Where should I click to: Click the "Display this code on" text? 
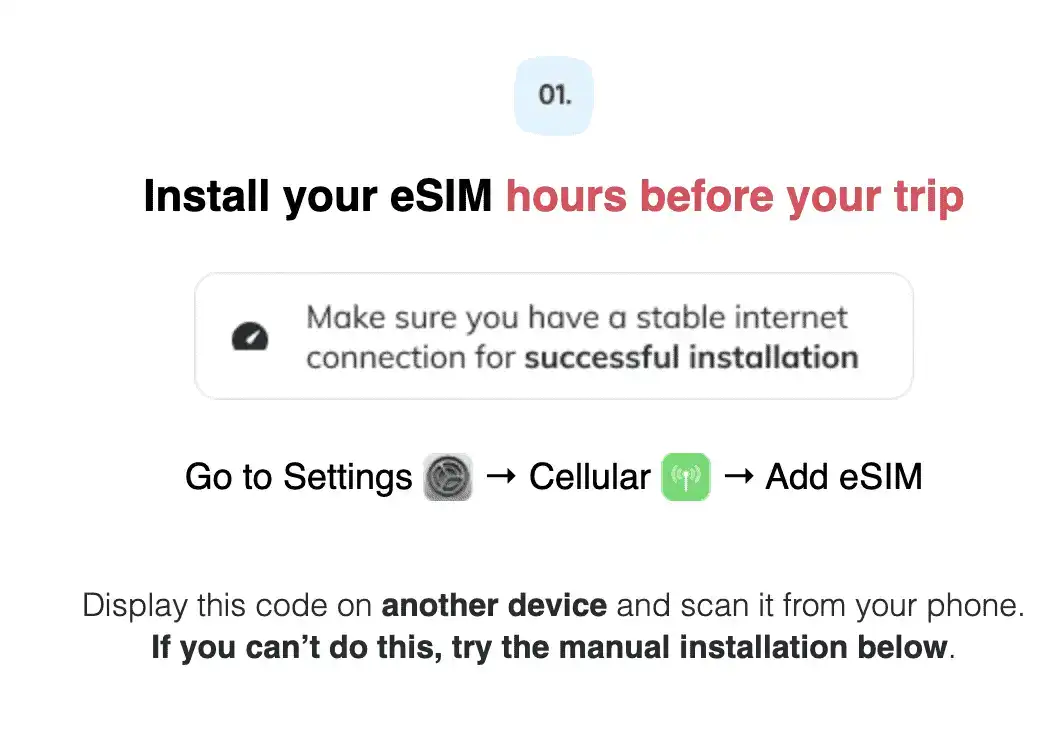coord(228,606)
